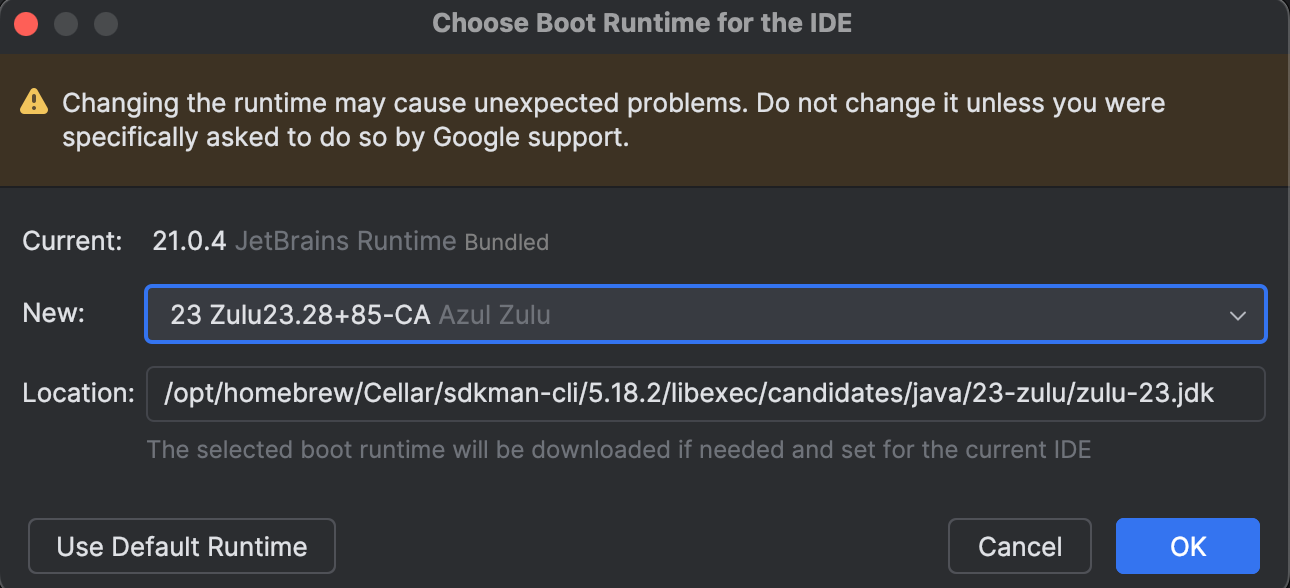The height and width of the screenshot is (588, 1290).
Task: Click the gray minimize window button
Action: (66, 23)
